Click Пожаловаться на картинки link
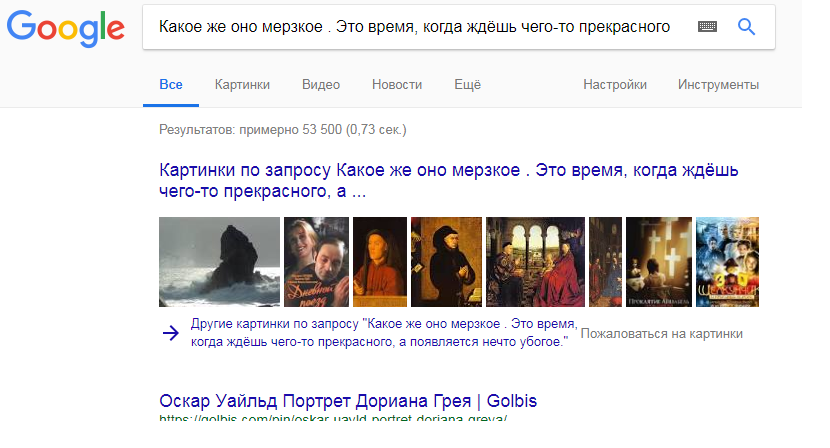 tap(662, 334)
